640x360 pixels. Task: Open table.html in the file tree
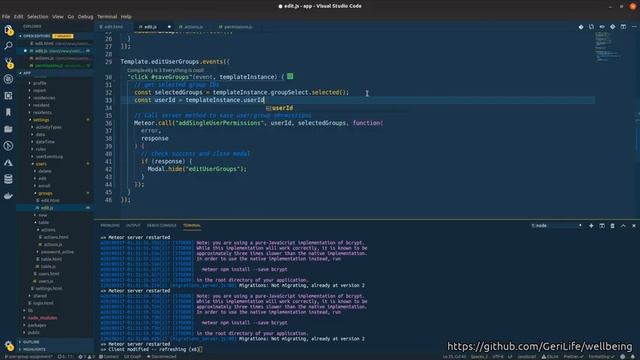51,259
